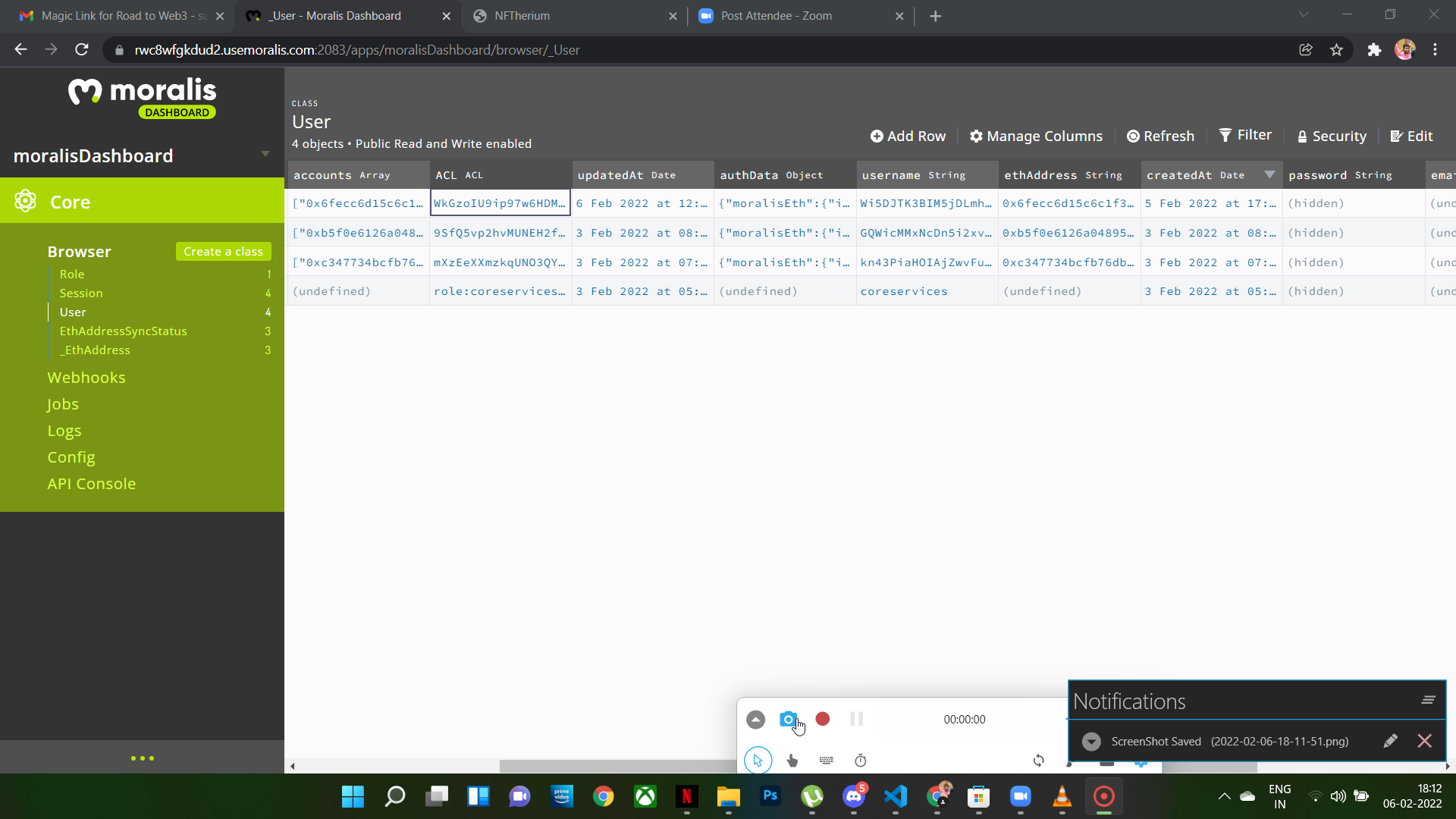Reload the page in Chrome
This screenshot has height=819, width=1456.
point(82,50)
